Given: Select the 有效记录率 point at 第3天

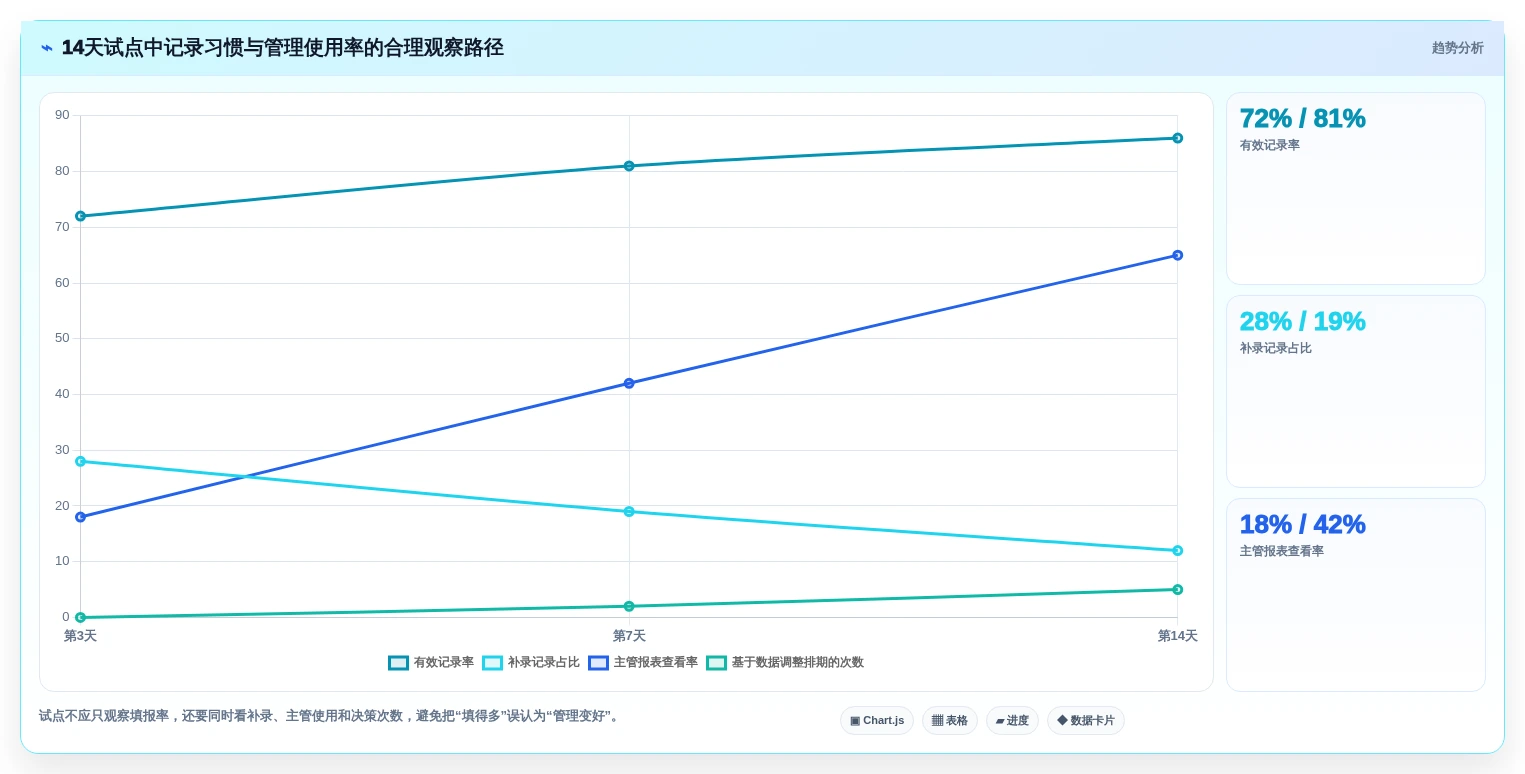Looking at the screenshot, I should (x=80, y=216).
